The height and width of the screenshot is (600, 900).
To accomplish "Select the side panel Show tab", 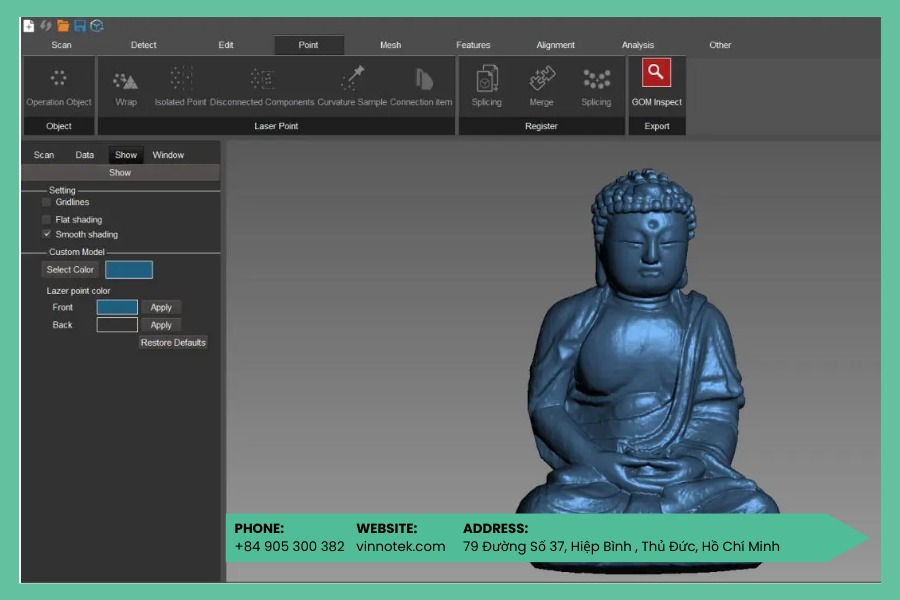I will tap(126, 155).
